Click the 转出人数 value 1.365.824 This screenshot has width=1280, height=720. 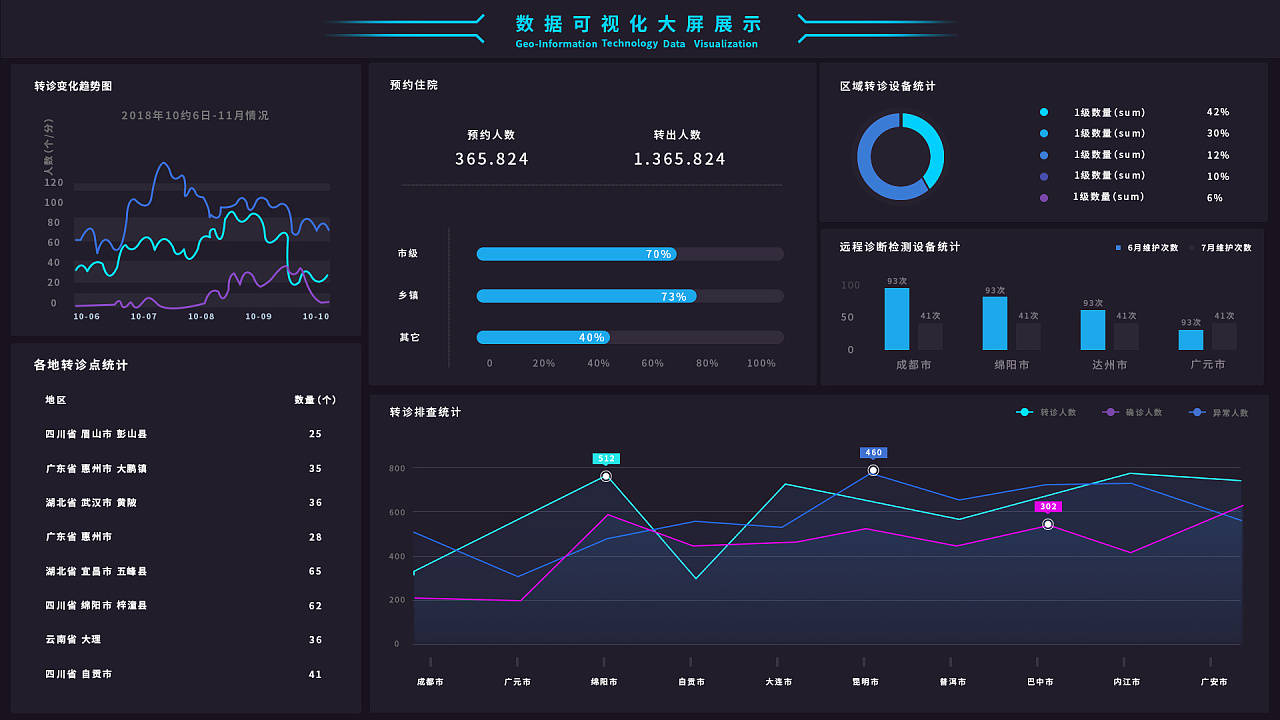click(680, 159)
